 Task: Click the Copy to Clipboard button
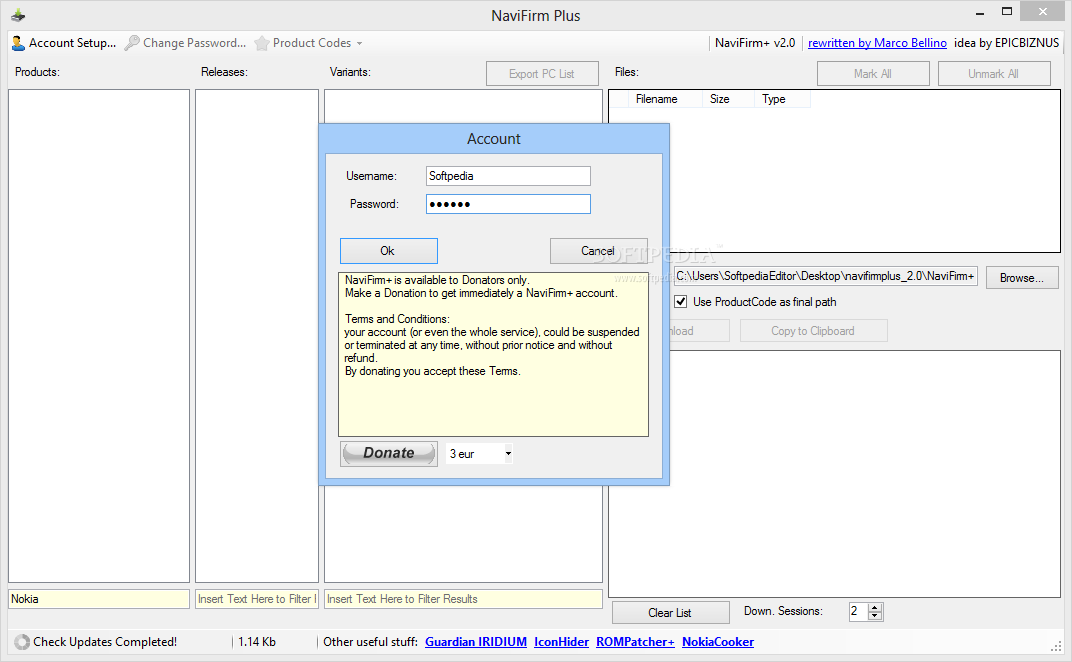point(814,331)
